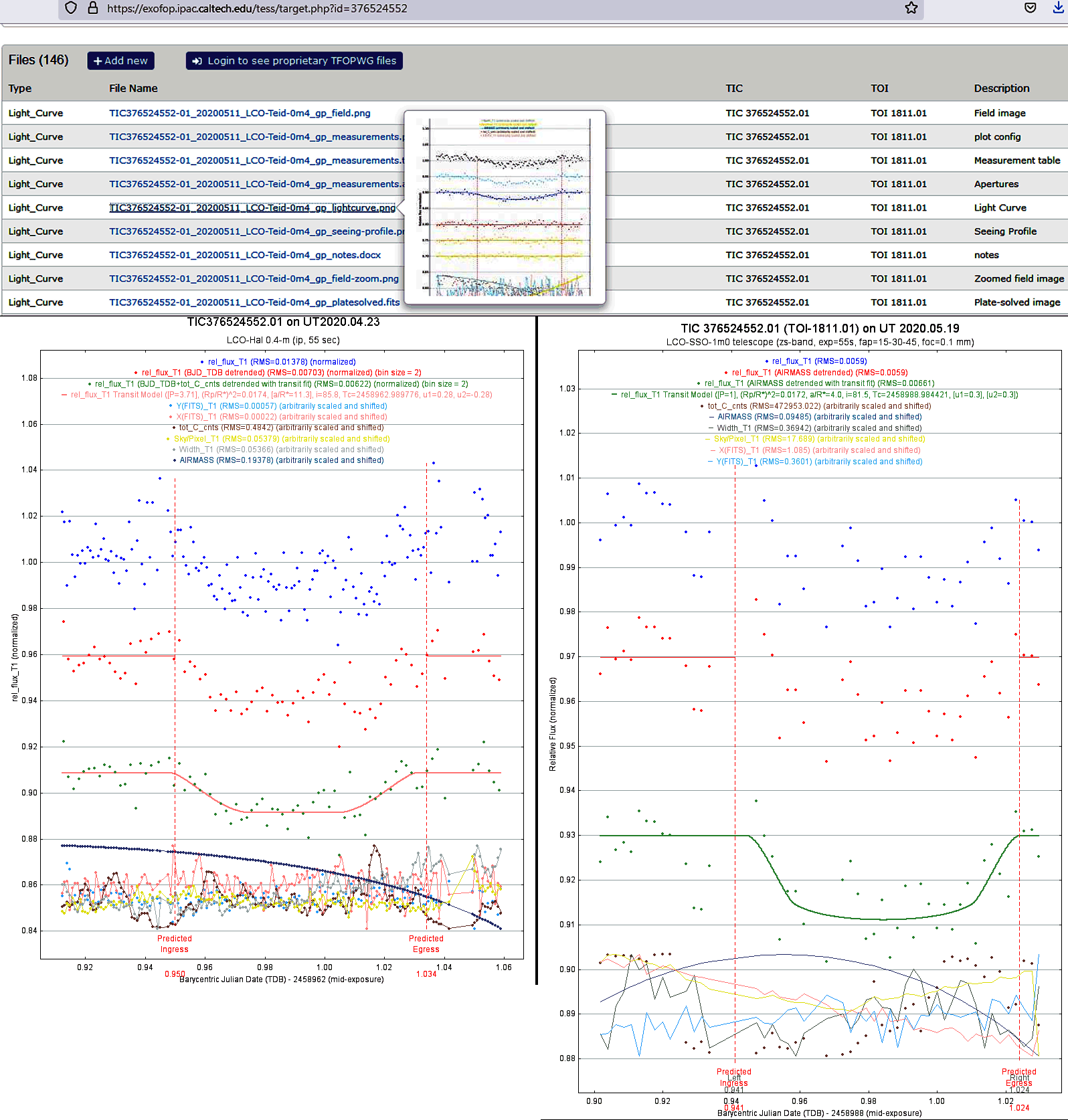The image size is (1068, 1120).
Task: Click the tracking protection shield icon
Action: 71,8
